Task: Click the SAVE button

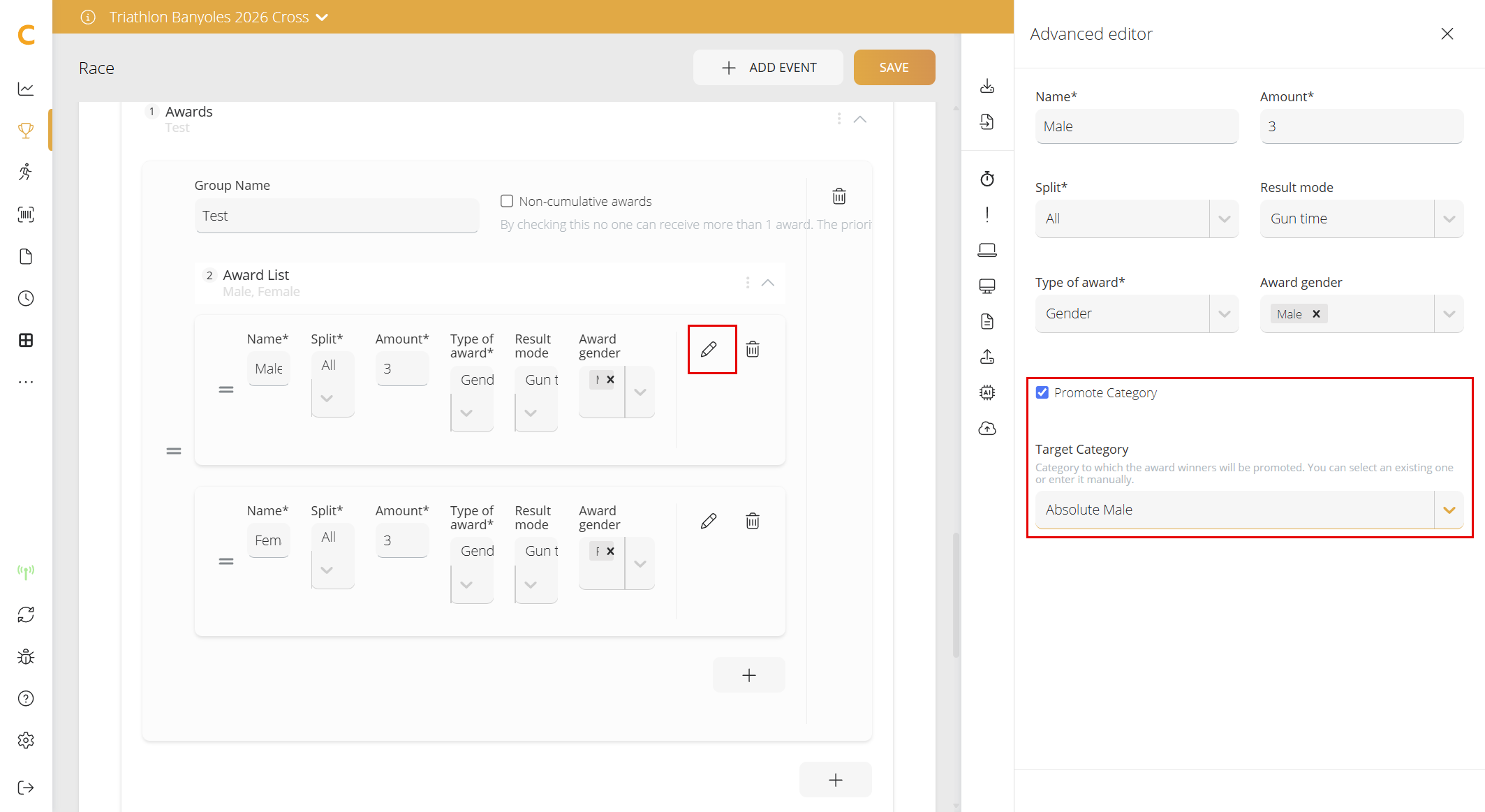Action: pos(894,68)
